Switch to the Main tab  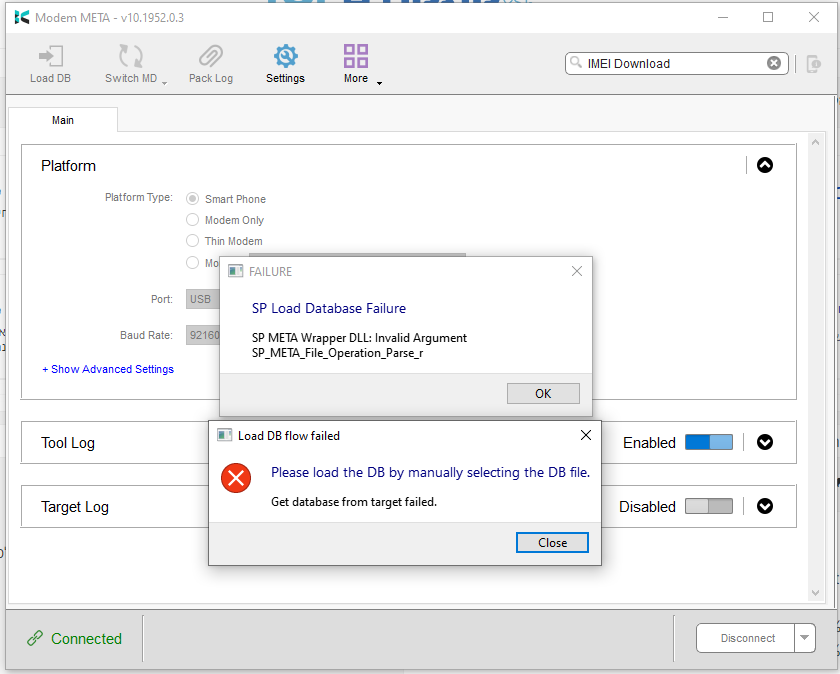pos(63,120)
